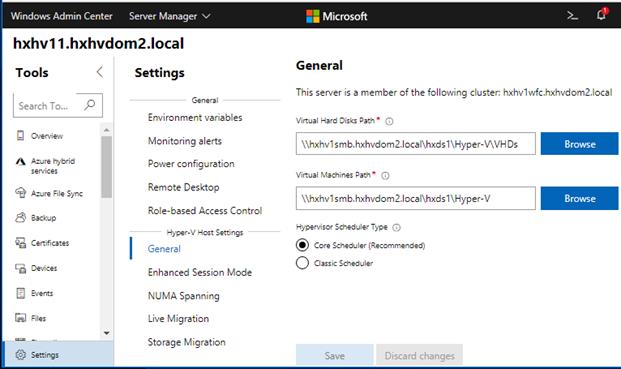Open the PowerShell console icon

(x=572, y=16)
